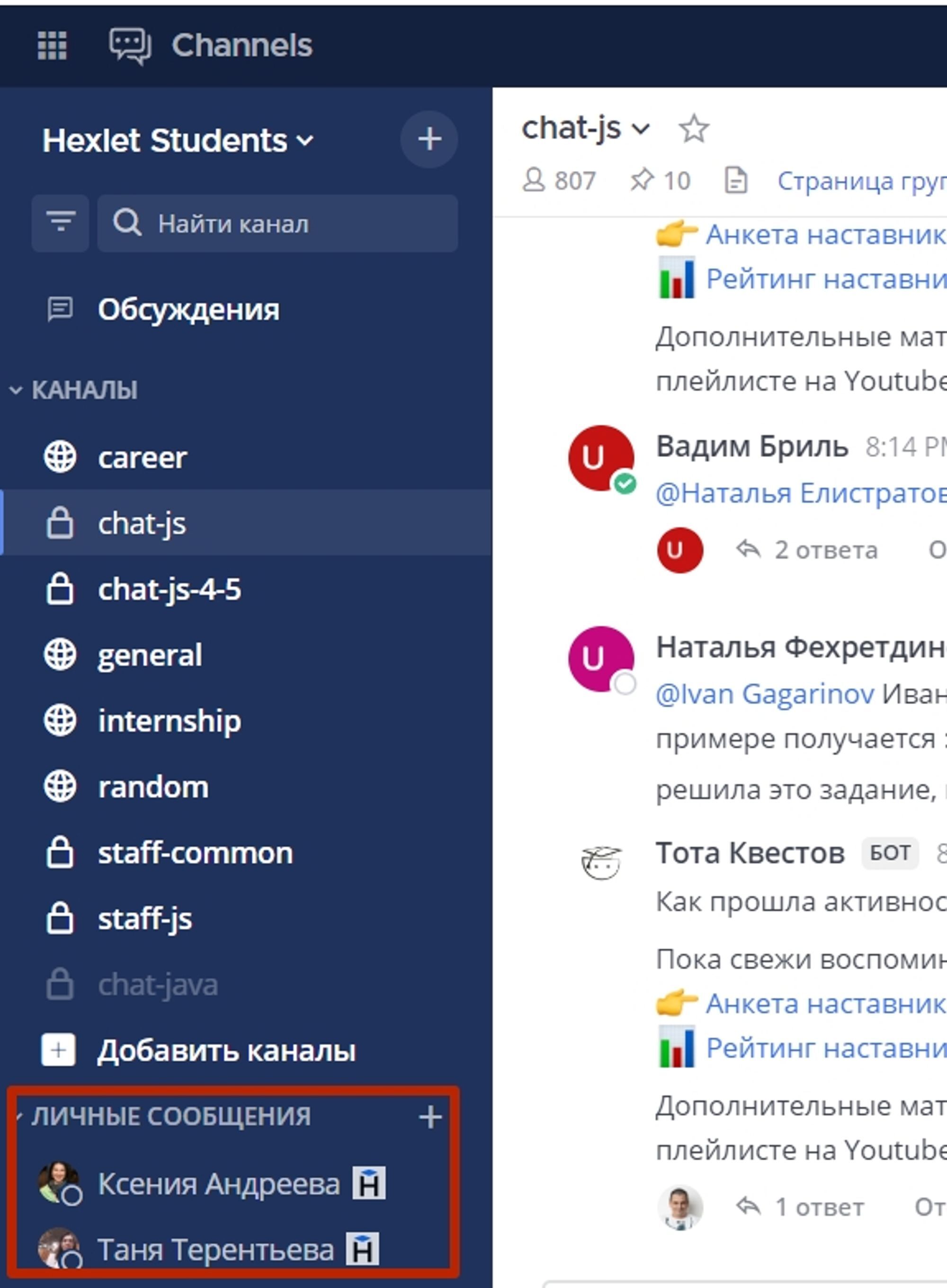Open the 807 members list icon
Viewport: 947px width, 1288px height.
(533, 180)
